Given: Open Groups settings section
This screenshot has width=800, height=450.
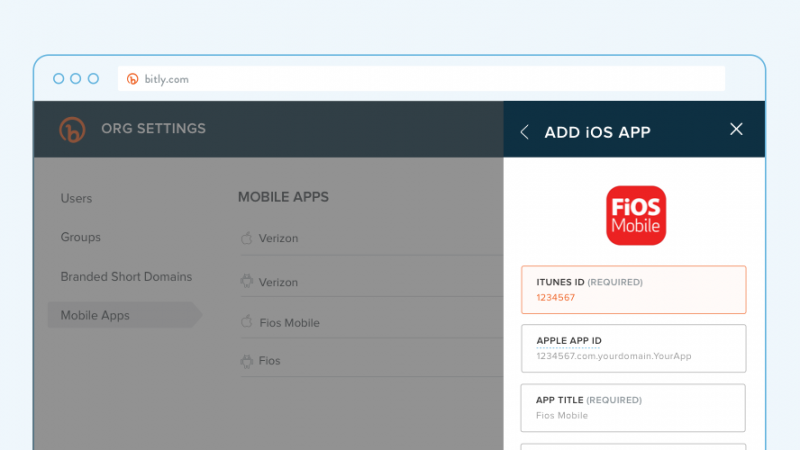Looking at the screenshot, I should [81, 237].
